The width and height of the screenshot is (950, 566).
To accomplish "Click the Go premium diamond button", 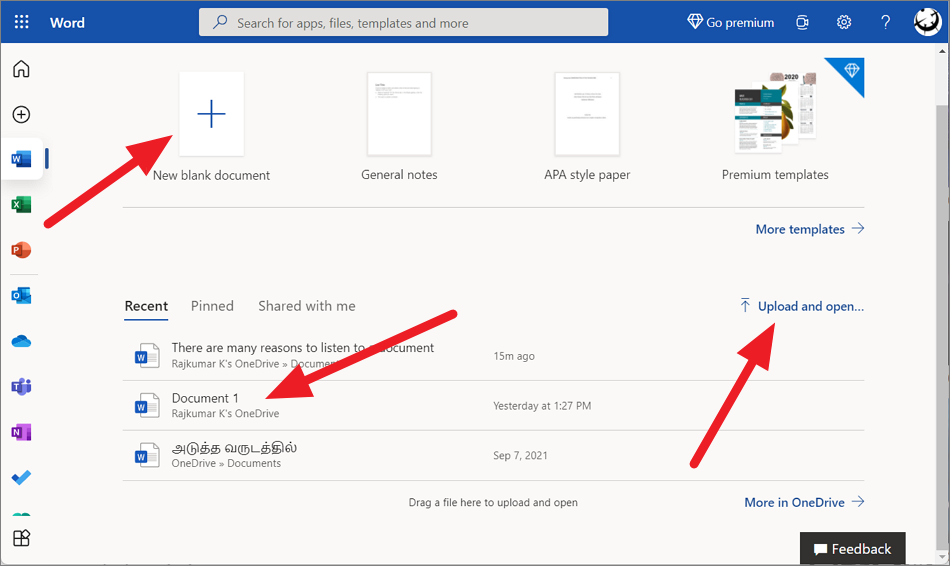I will (731, 22).
